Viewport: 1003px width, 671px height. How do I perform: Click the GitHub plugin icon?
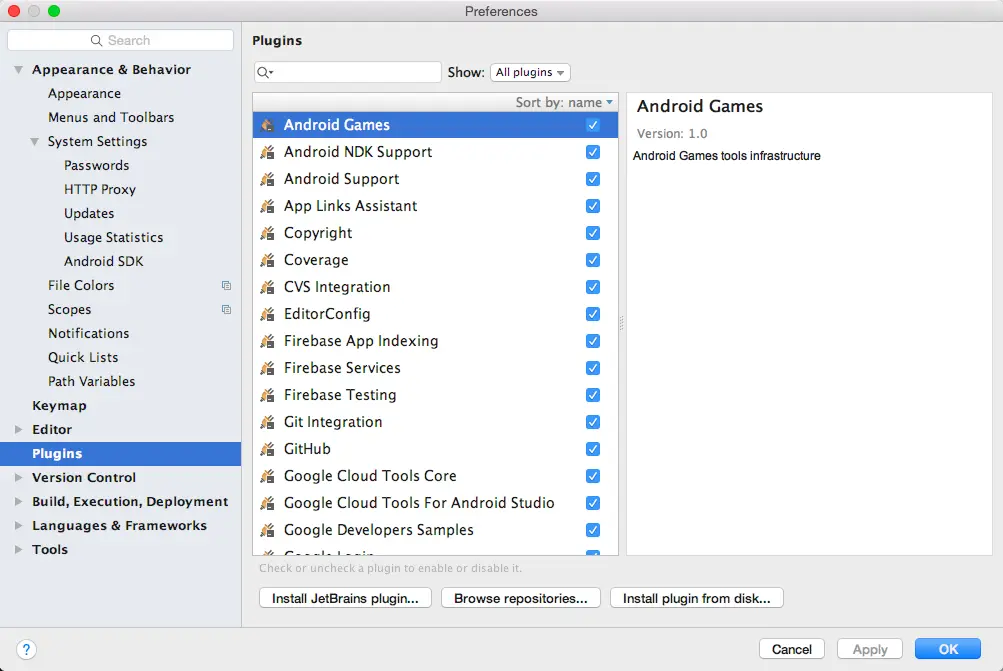pyautogui.click(x=267, y=449)
